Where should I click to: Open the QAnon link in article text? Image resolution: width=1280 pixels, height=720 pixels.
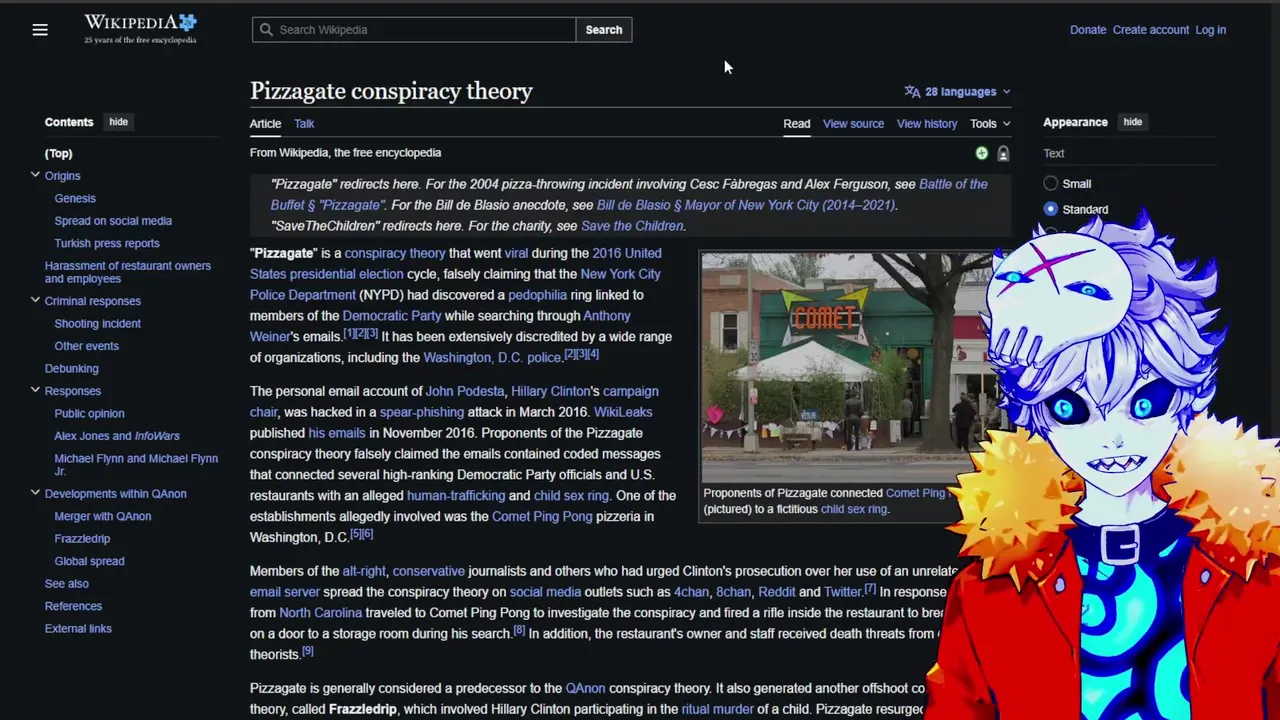585,689
